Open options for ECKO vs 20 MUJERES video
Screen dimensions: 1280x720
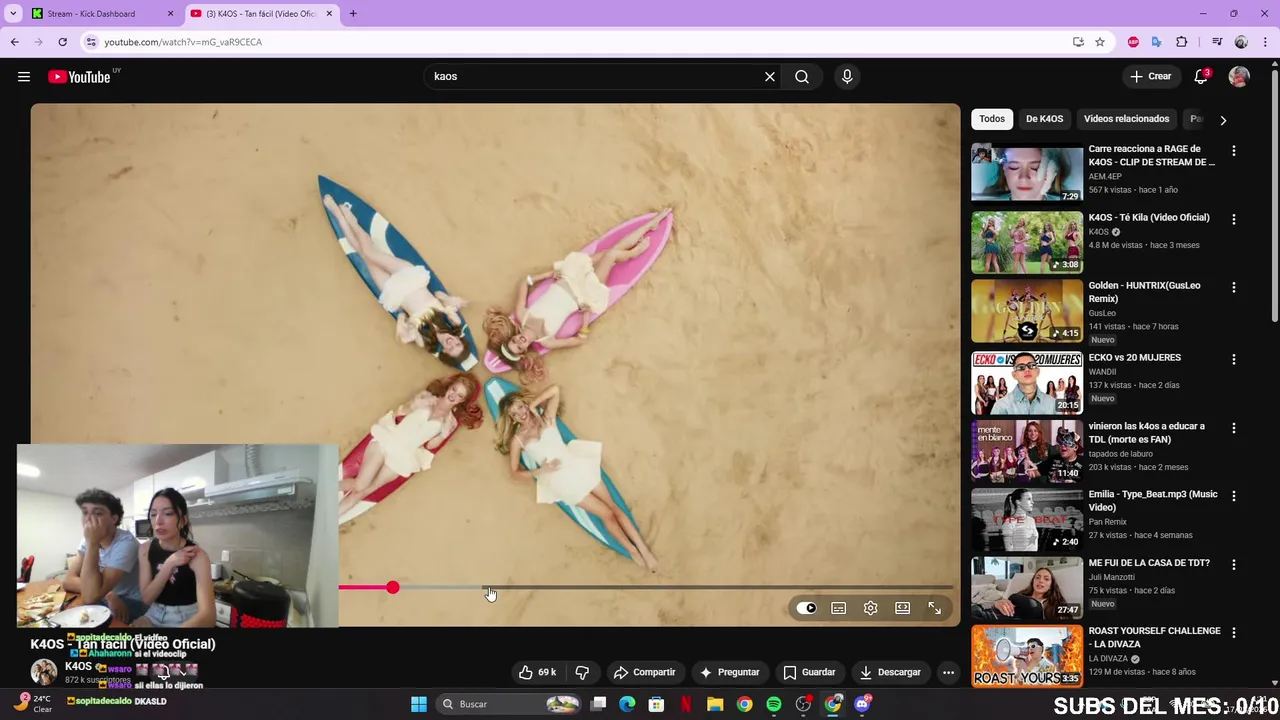click(x=1233, y=359)
